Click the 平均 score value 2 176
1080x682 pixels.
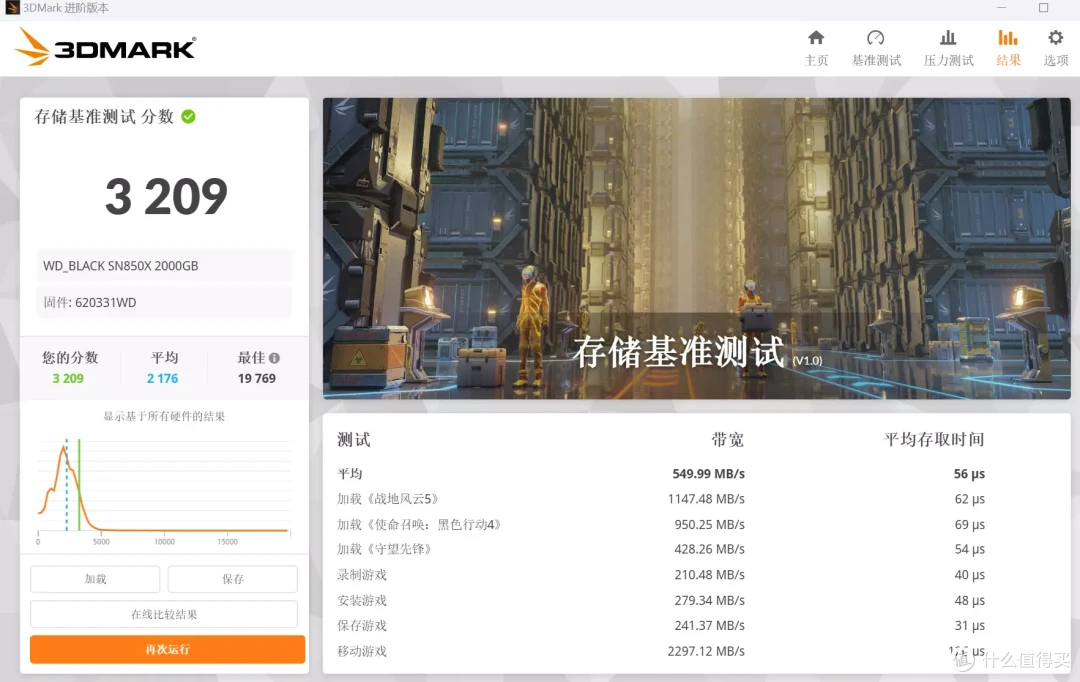(x=163, y=378)
